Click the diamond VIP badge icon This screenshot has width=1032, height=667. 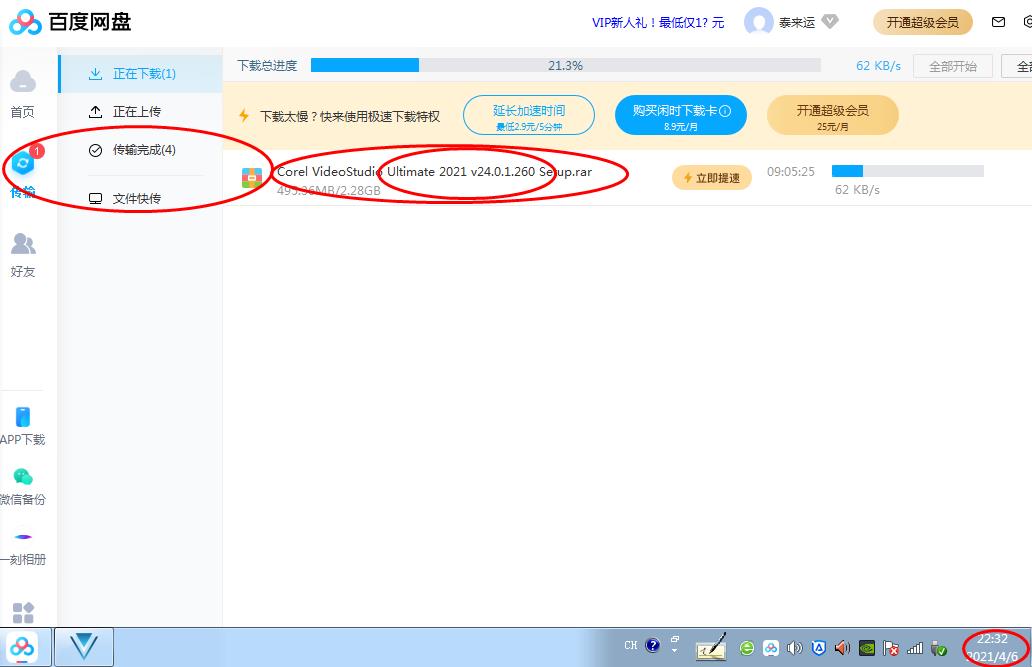tap(830, 22)
